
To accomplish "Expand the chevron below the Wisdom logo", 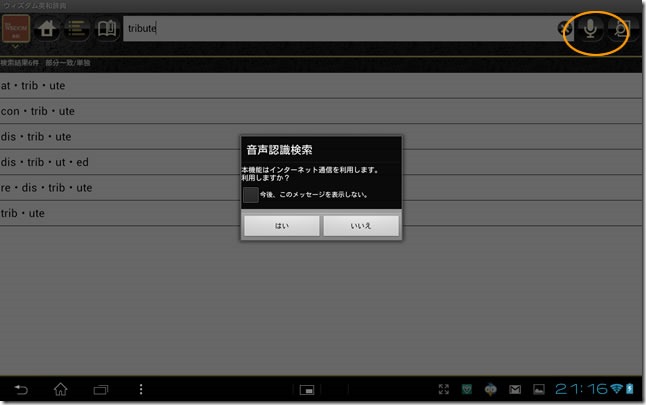I will [x=15, y=47].
